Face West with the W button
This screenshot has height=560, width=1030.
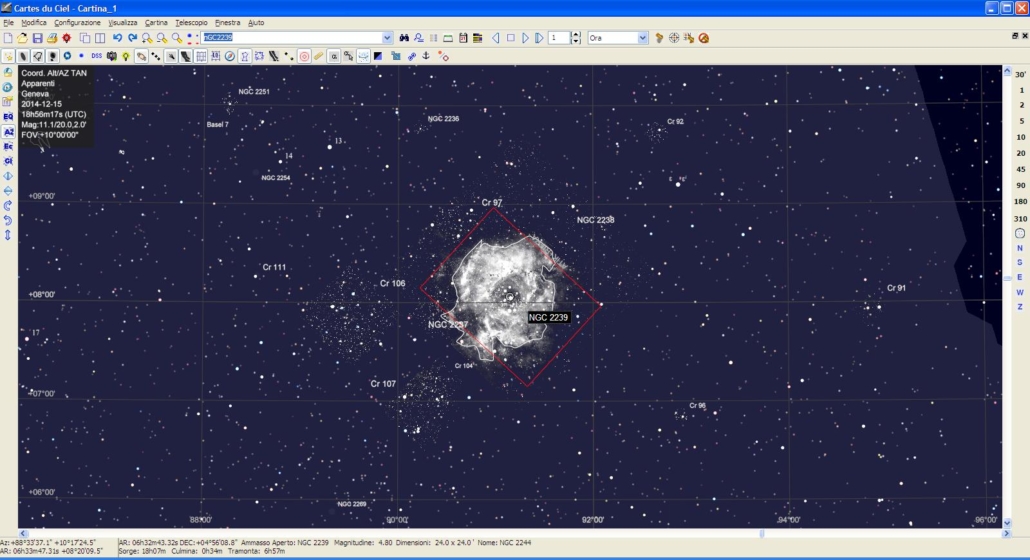click(x=1020, y=292)
